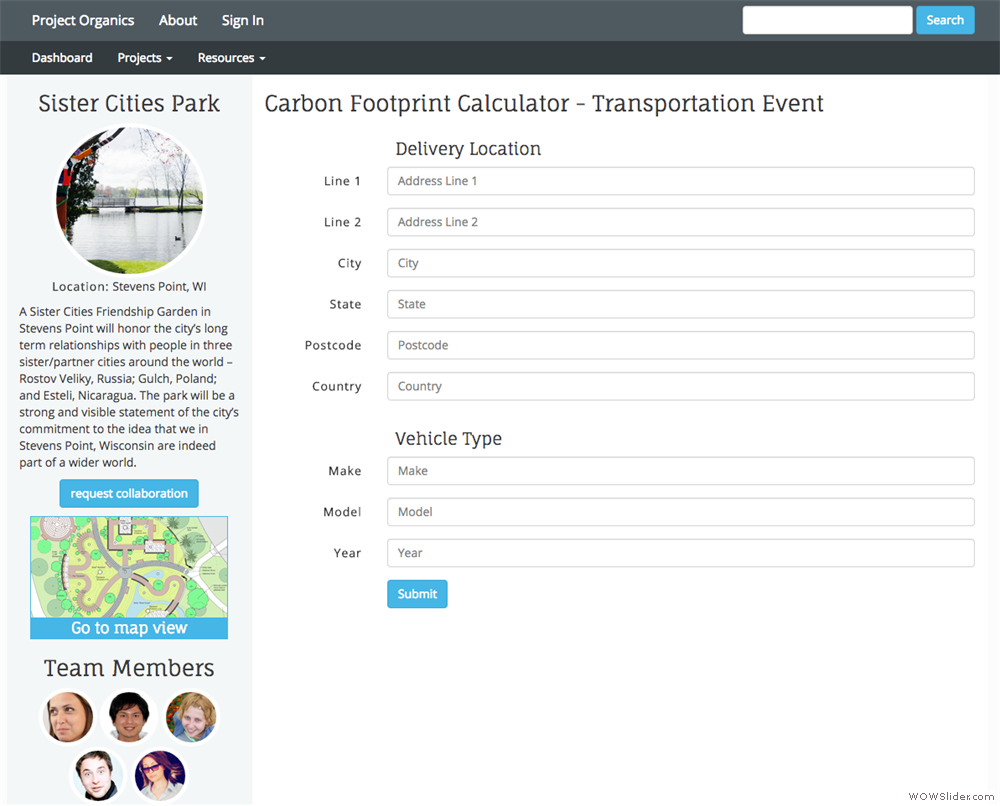Focus the top search text box
The height and width of the screenshot is (806, 1000).
click(x=827, y=20)
